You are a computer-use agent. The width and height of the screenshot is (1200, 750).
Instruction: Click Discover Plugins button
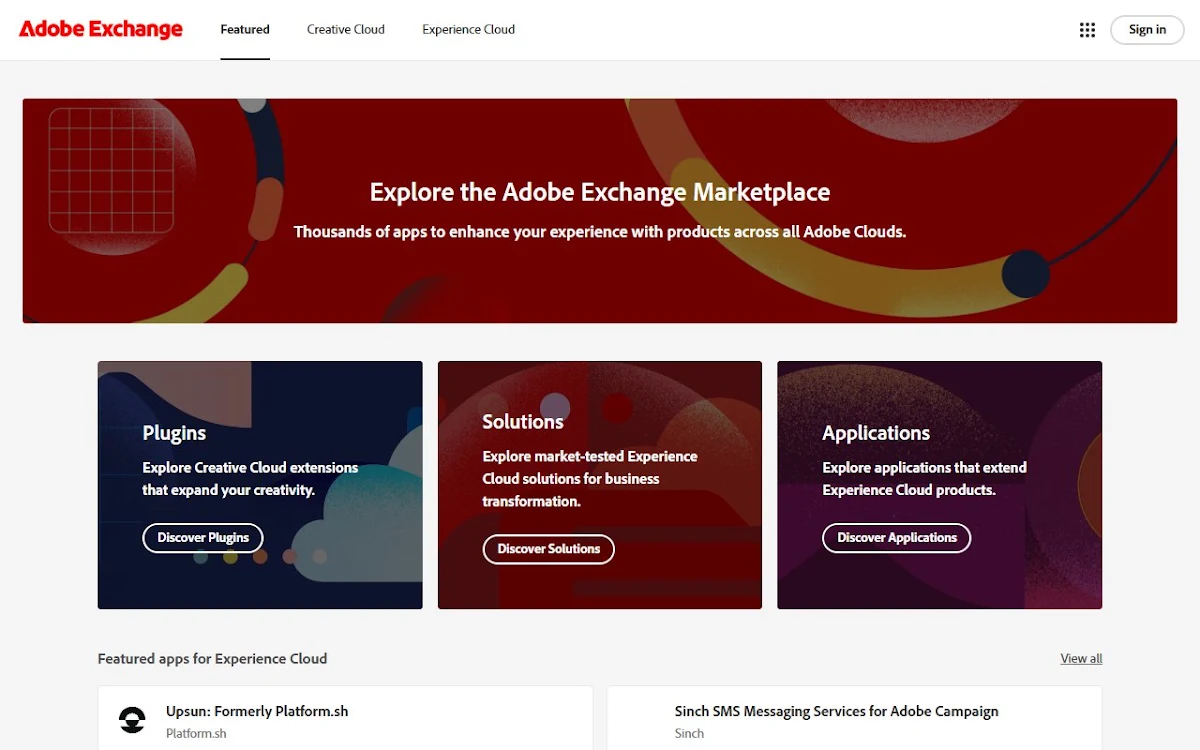click(203, 538)
